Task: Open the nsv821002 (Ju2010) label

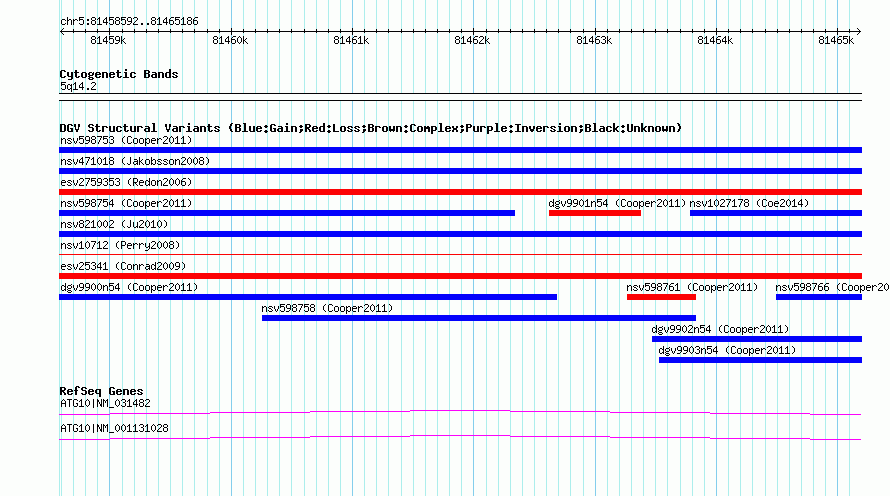Action: coord(114,224)
